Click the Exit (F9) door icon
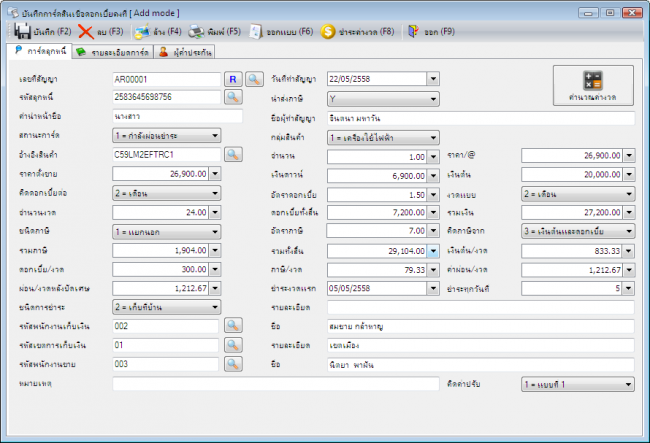The image size is (650, 443). (x=413, y=31)
